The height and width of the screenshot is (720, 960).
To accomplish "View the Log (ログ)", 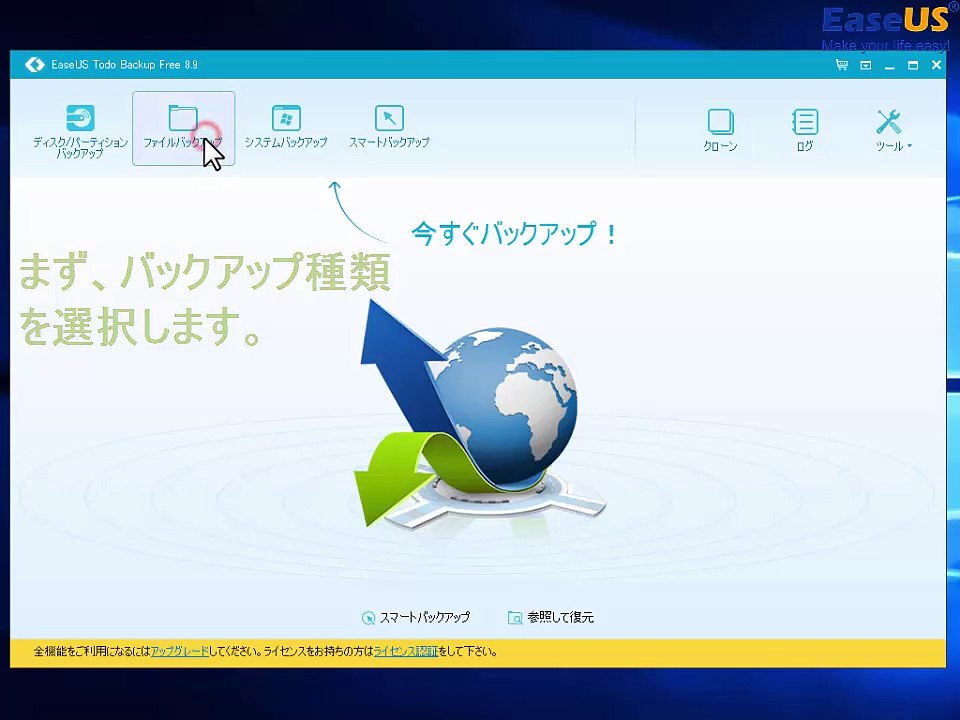I will click(804, 130).
